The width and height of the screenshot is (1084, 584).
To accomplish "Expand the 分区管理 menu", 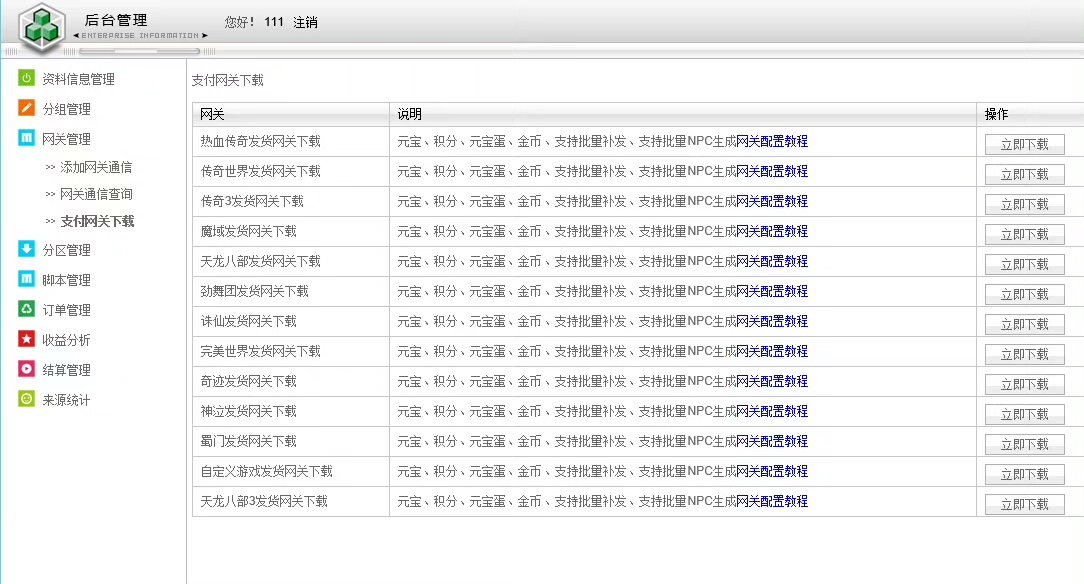I will 66,250.
